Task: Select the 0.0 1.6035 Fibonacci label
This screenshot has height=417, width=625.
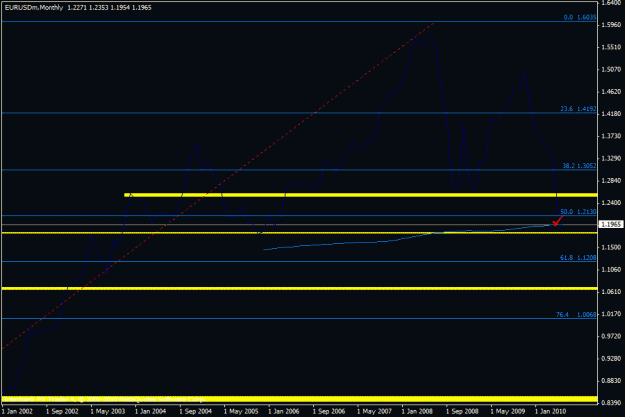Action: click(580, 17)
